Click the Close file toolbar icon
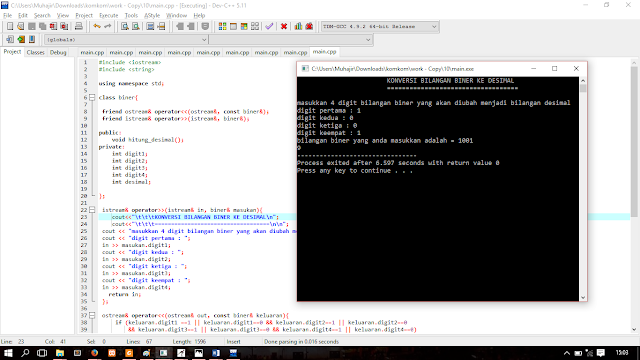Image resolution: width=640 pixels, height=360 pixels. click(x=53, y=27)
